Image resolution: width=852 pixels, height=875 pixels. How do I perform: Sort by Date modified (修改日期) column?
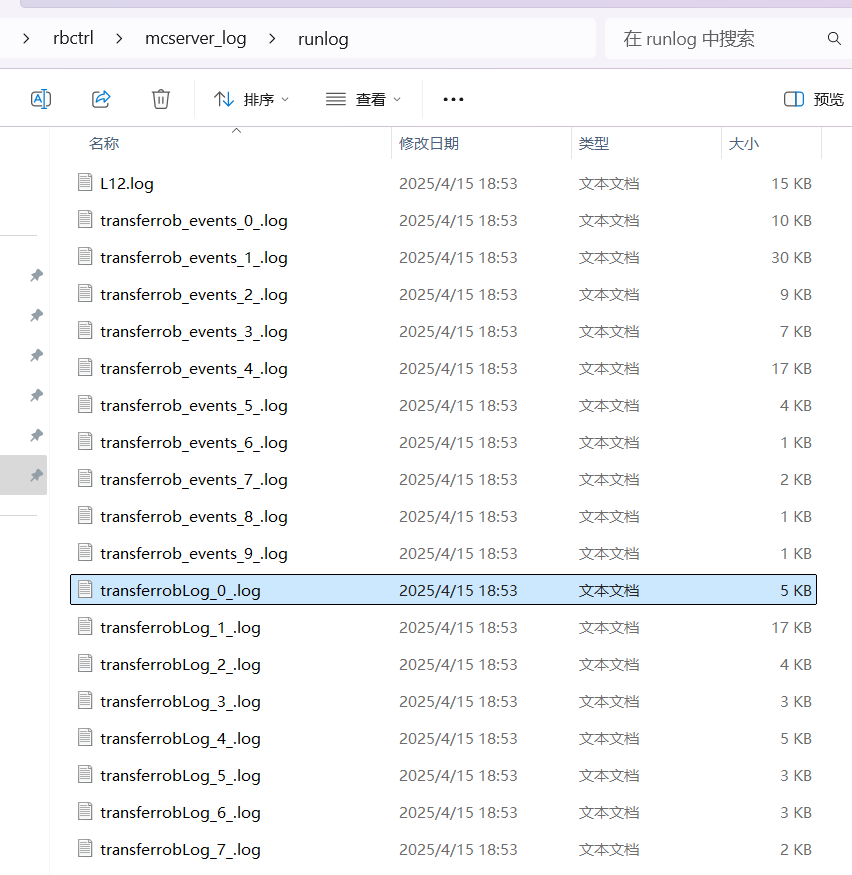(429, 144)
